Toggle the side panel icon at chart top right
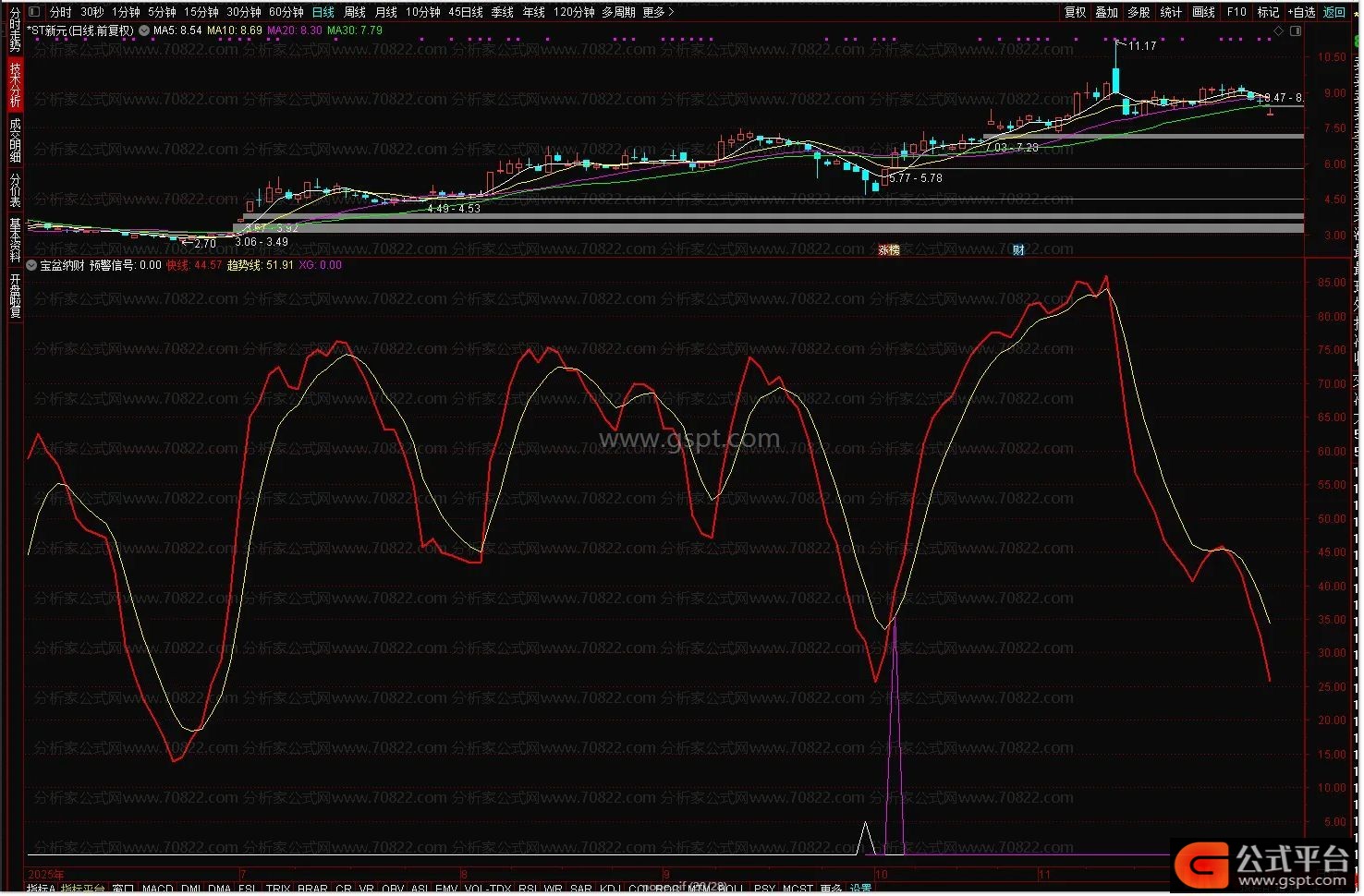 (x=1295, y=30)
